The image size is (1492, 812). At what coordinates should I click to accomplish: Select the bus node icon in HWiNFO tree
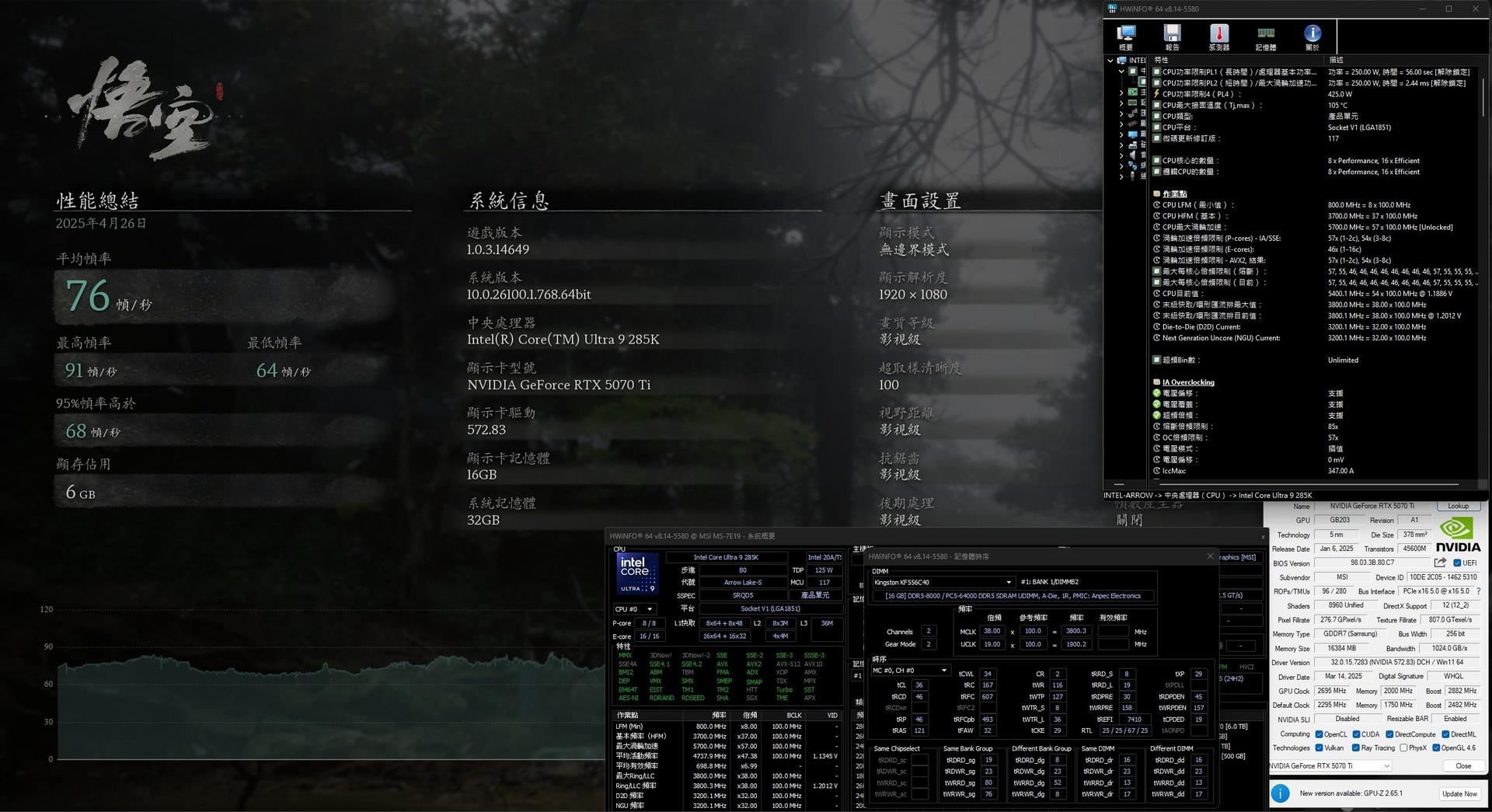coord(1133,113)
